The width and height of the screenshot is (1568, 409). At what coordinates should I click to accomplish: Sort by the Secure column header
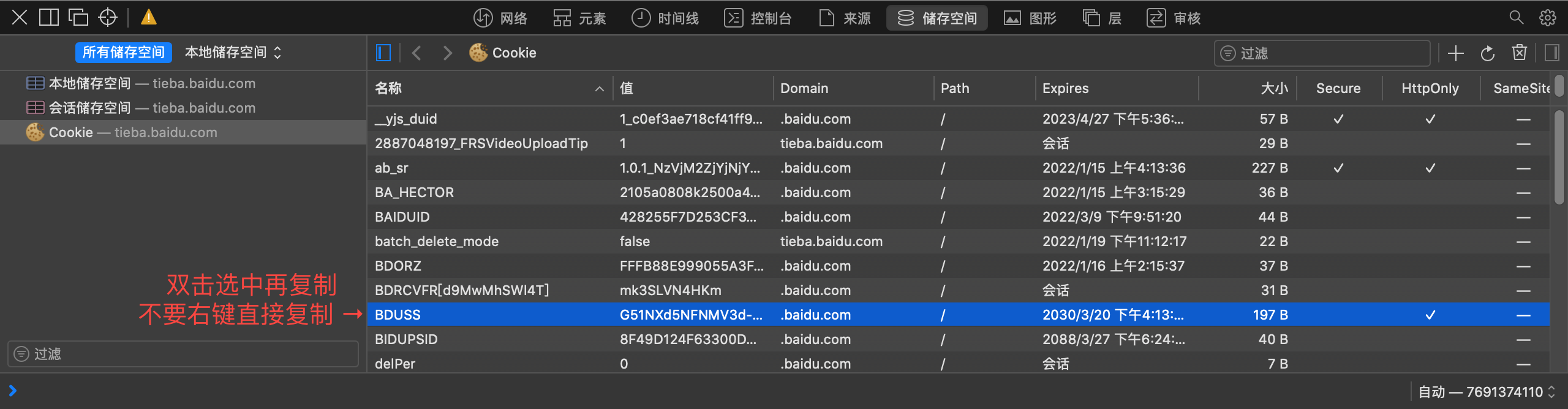point(1339,88)
